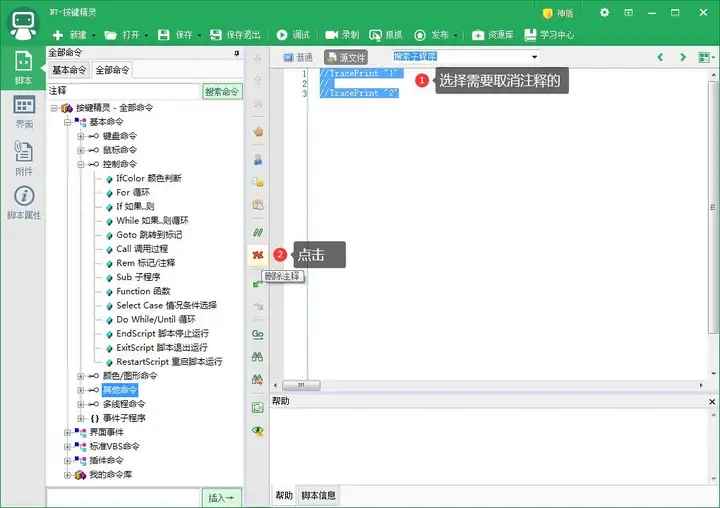Click the 保存 save disk icon
The height and width of the screenshot is (508, 720).
[x=163, y=35]
